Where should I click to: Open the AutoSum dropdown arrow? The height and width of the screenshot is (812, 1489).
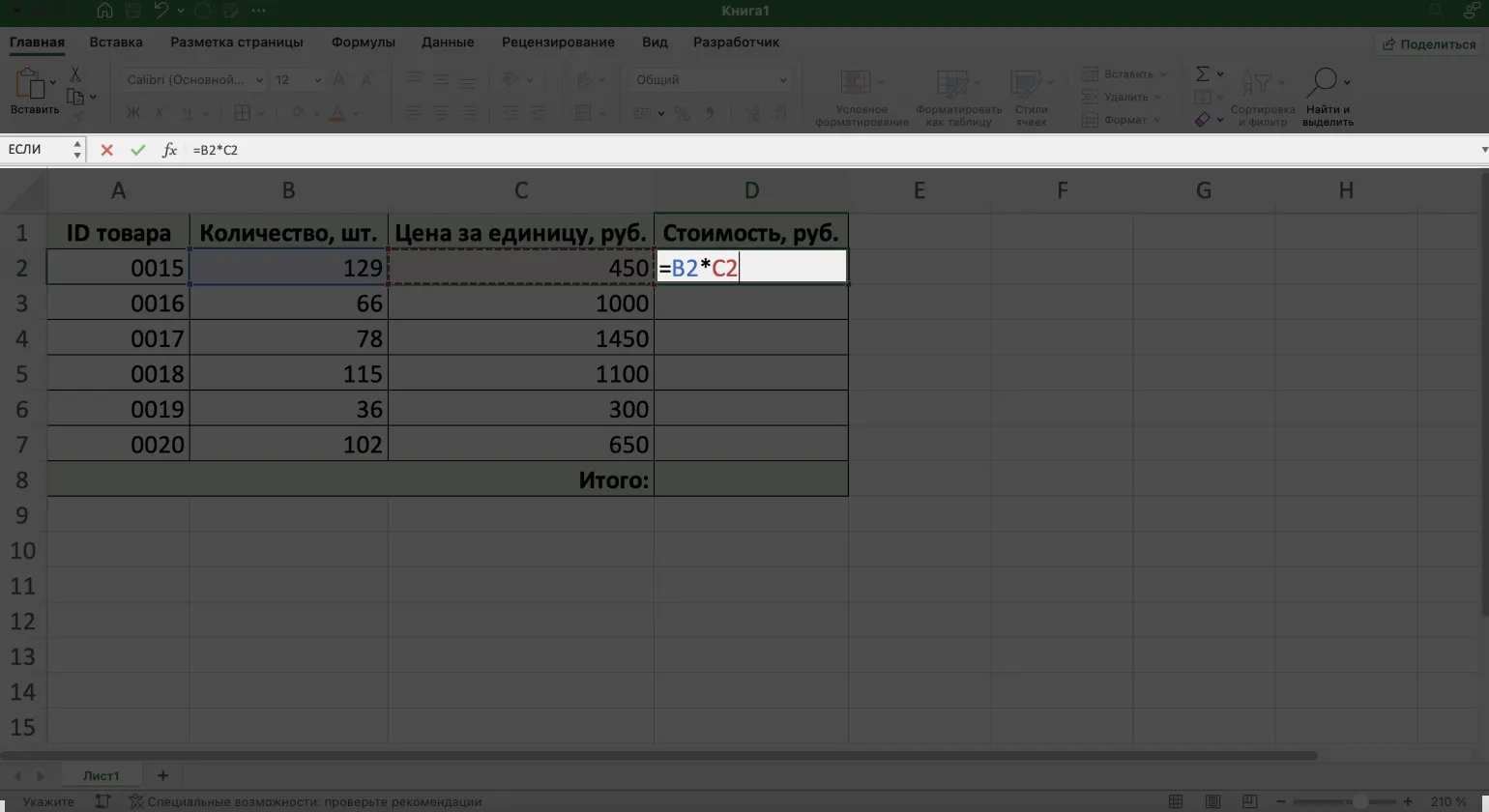pyautogui.click(x=1220, y=74)
